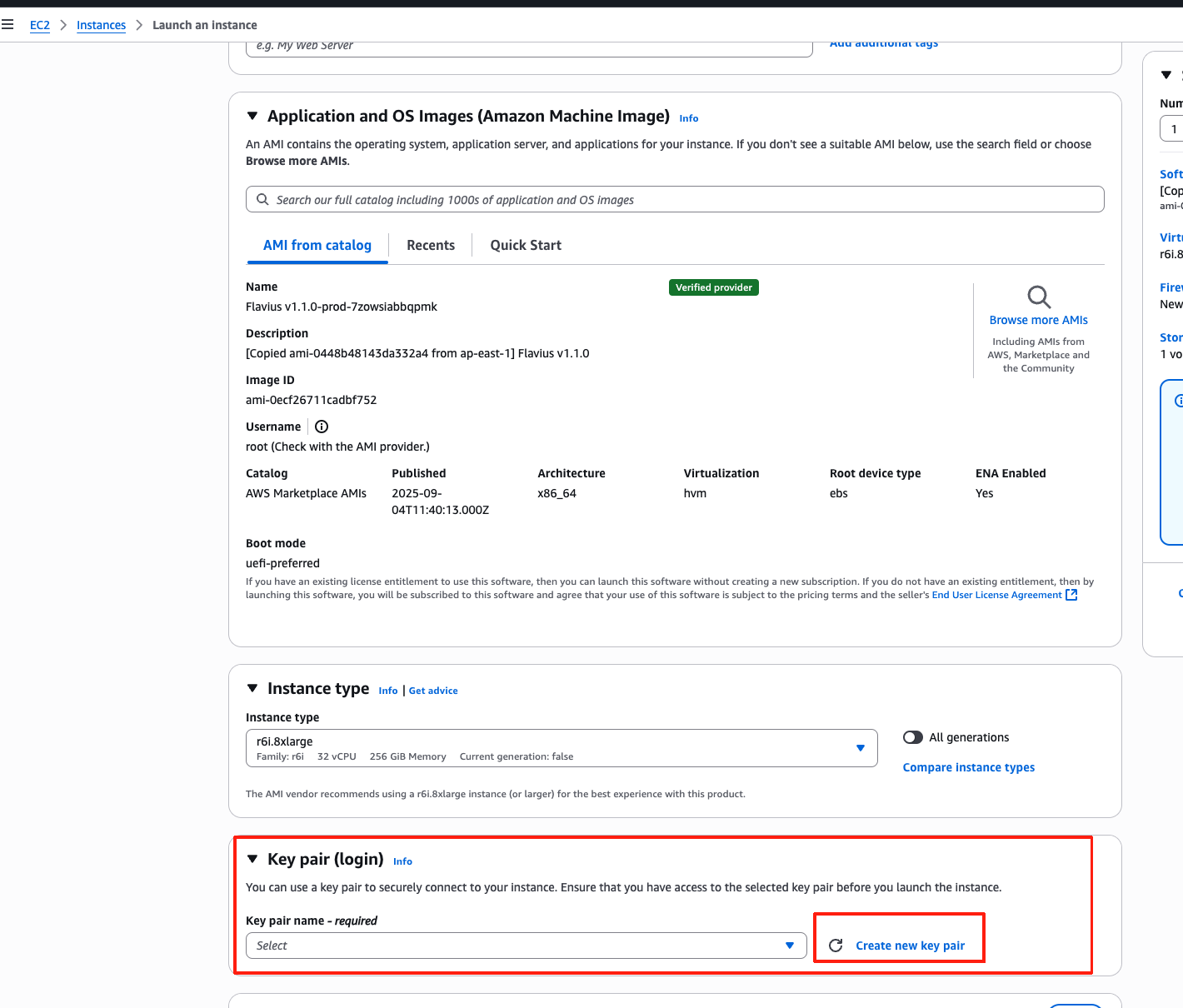Click the external link icon after License Agreement
The height and width of the screenshot is (1008, 1183).
coord(1071,595)
